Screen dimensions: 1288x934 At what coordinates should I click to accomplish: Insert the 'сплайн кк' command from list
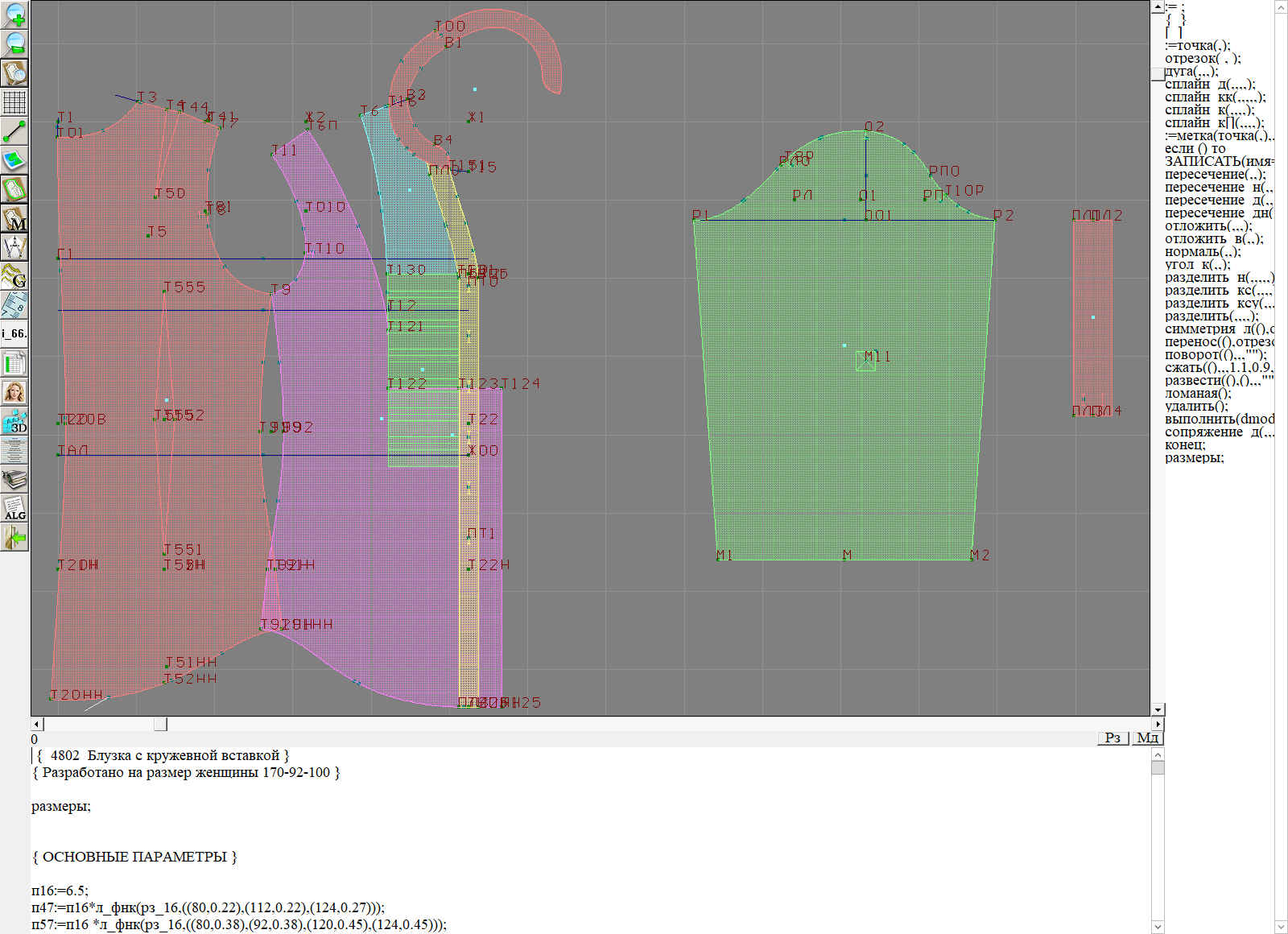(x=1214, y=97)
